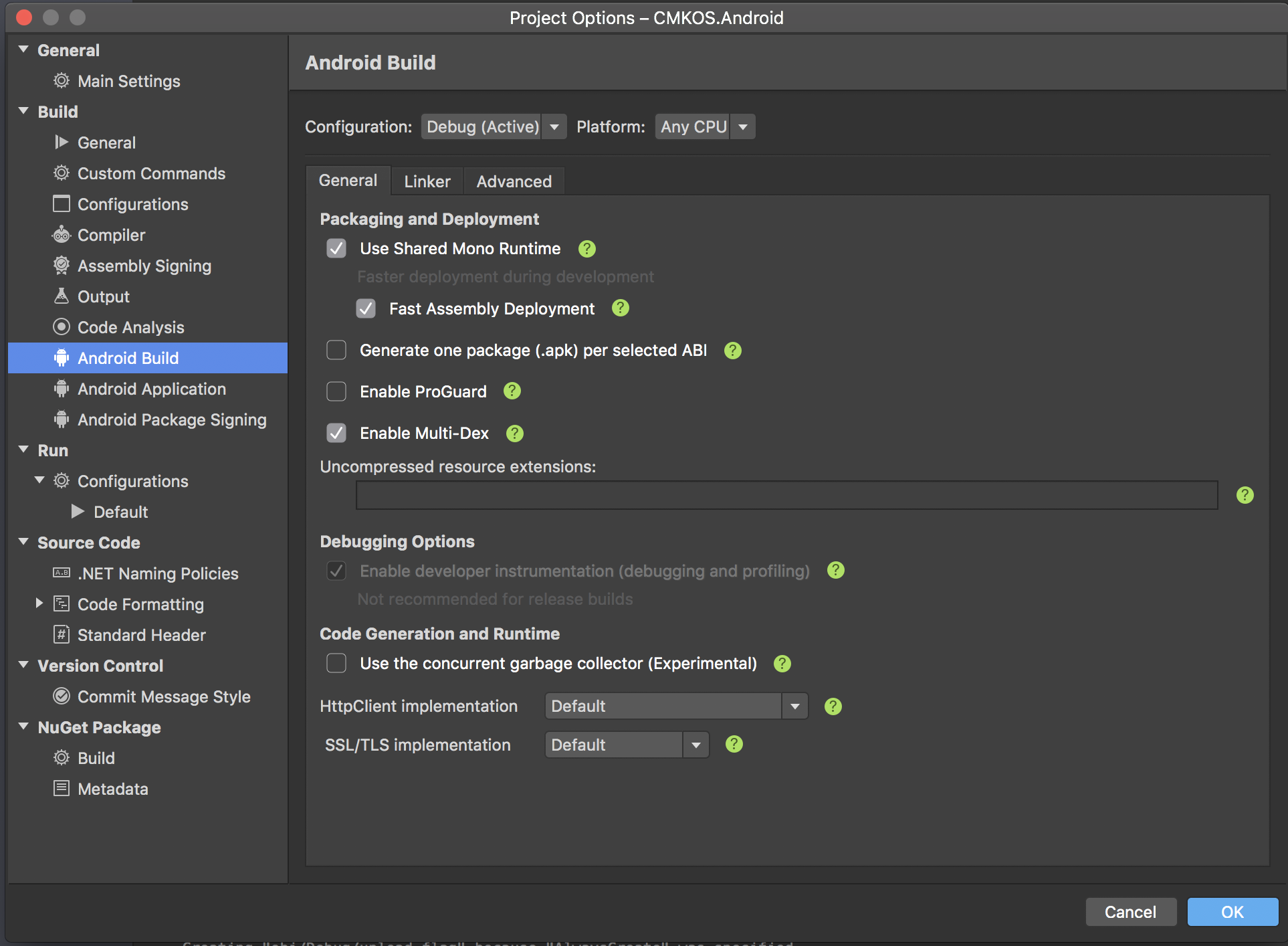Click the Commit Message Style checkmark icon
Viewport: 1288px width, 946px height.
(x=62, y=696)
